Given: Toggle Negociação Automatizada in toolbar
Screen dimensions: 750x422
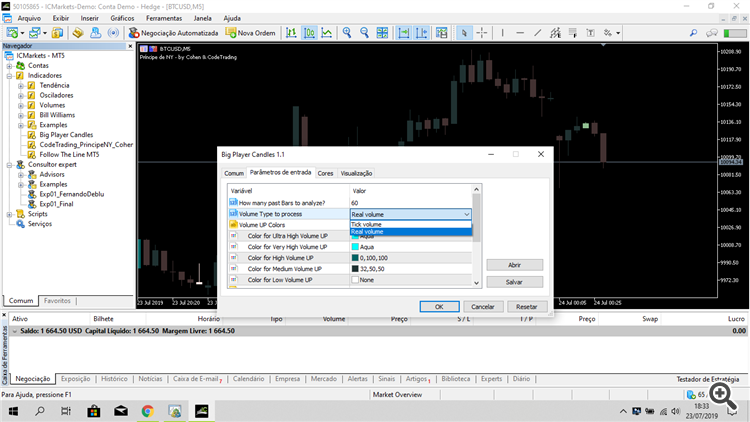Looking at the screenshot, I should (x=173, y=33).
